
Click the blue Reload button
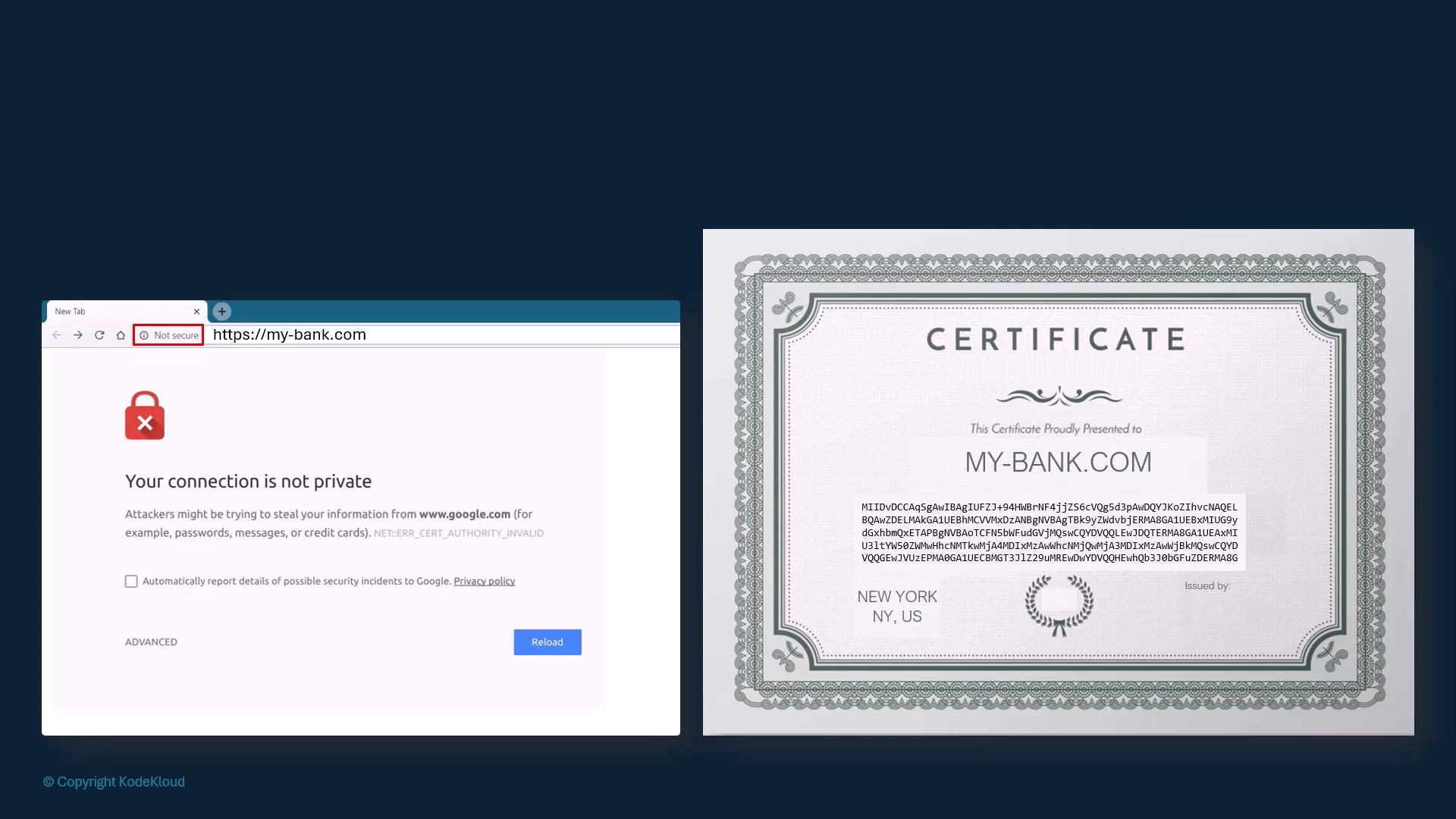click(x=548, y=642)
